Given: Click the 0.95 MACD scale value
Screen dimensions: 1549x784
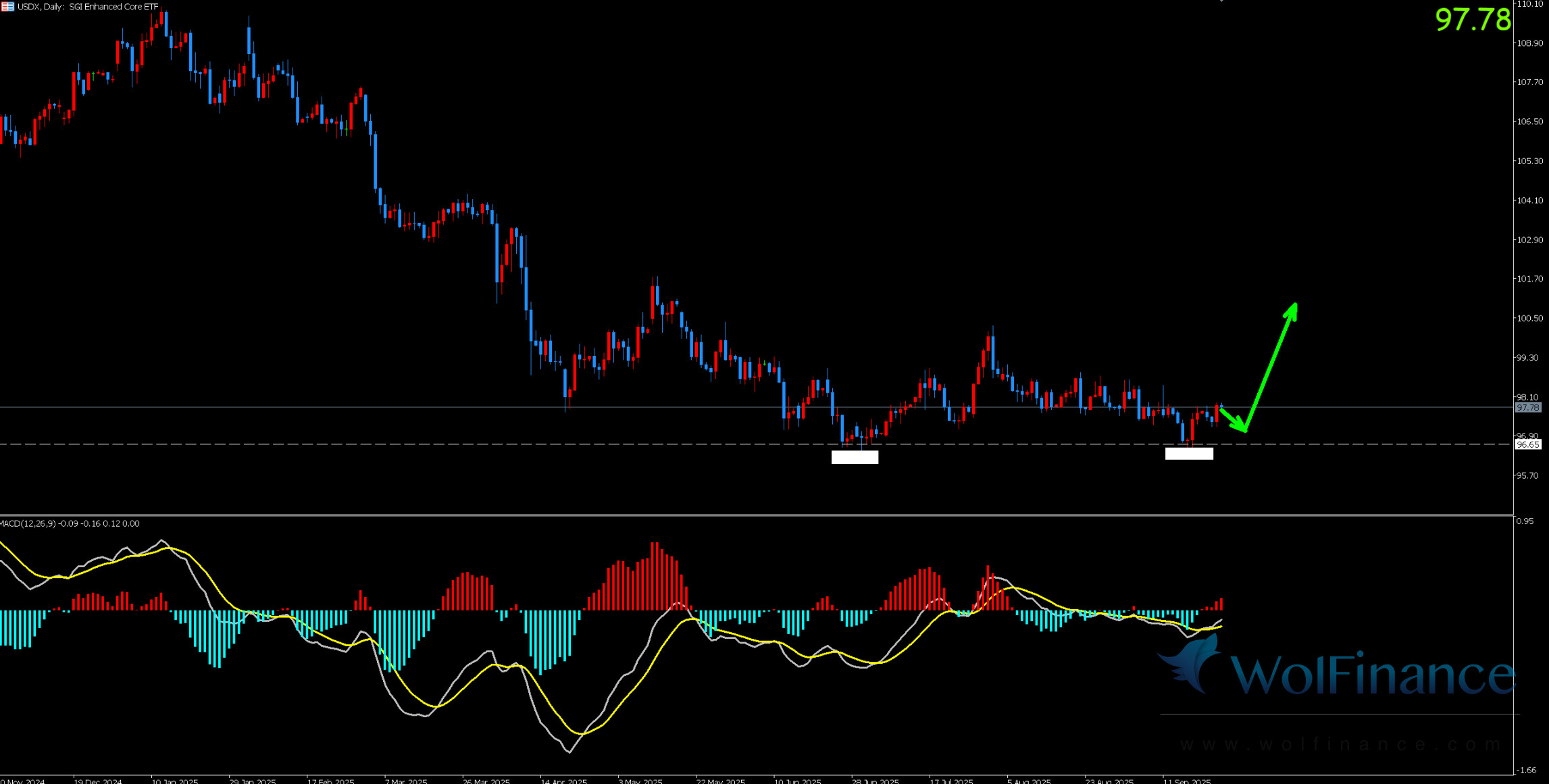Looking at the screenshot, I should coord(1525,521).
